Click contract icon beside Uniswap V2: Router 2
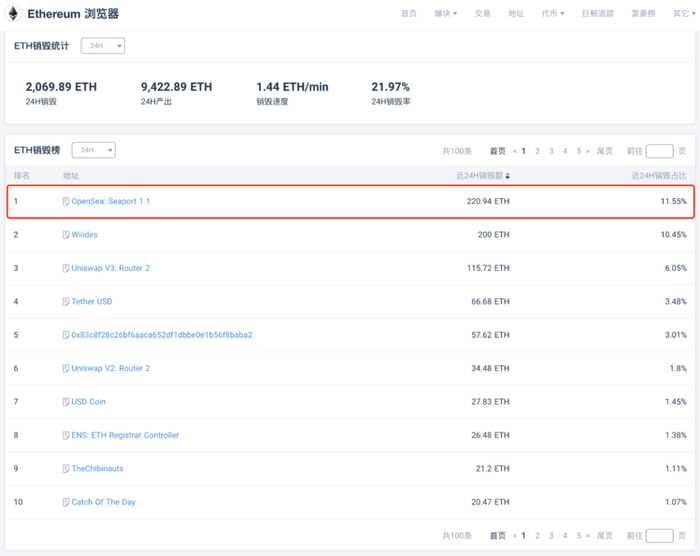This screenshot has height=556, width=700. 66,368
